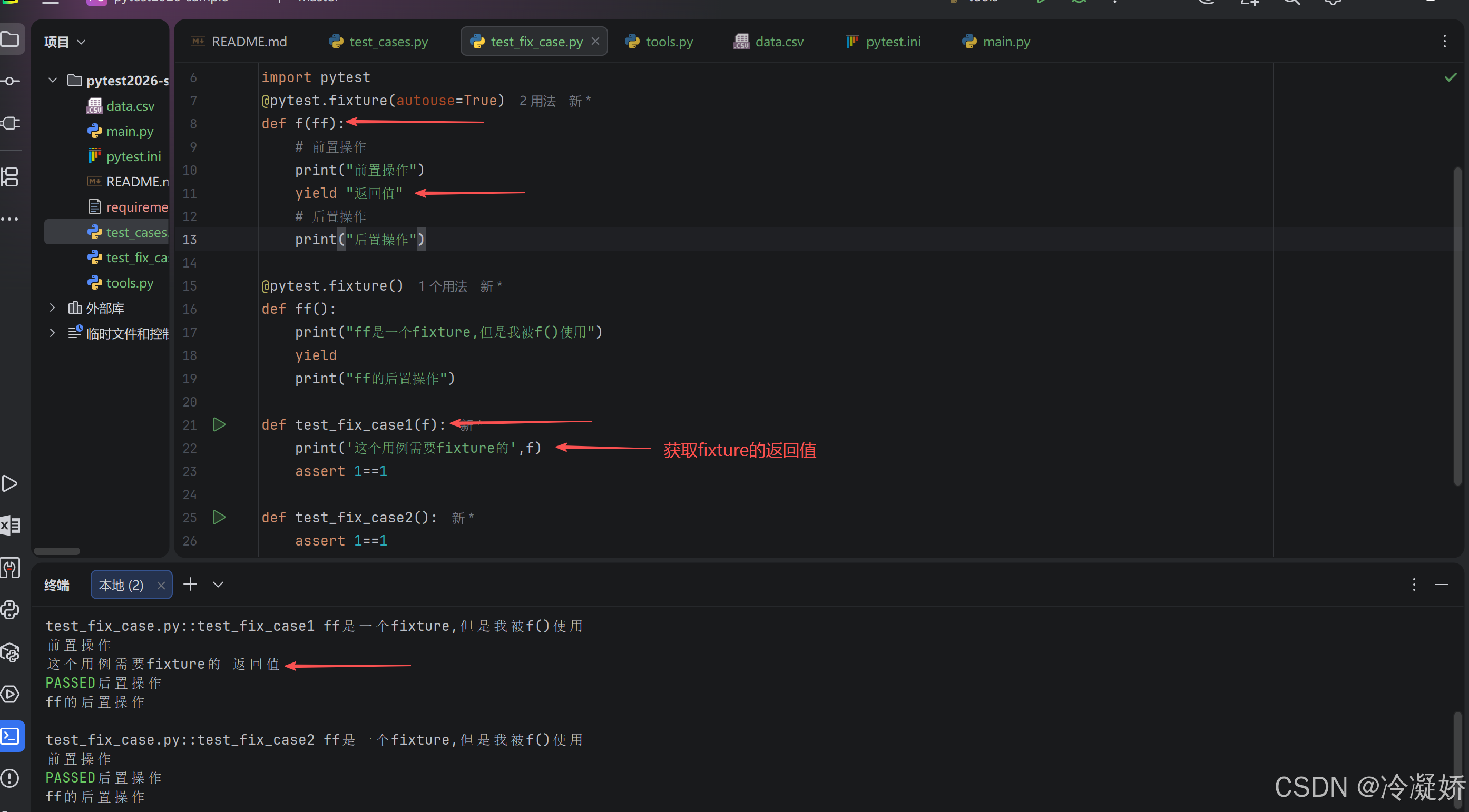The width and height of the screenshot is (1469, 812).
Task: Switch to pytest.ini tab
Action: 883,42
